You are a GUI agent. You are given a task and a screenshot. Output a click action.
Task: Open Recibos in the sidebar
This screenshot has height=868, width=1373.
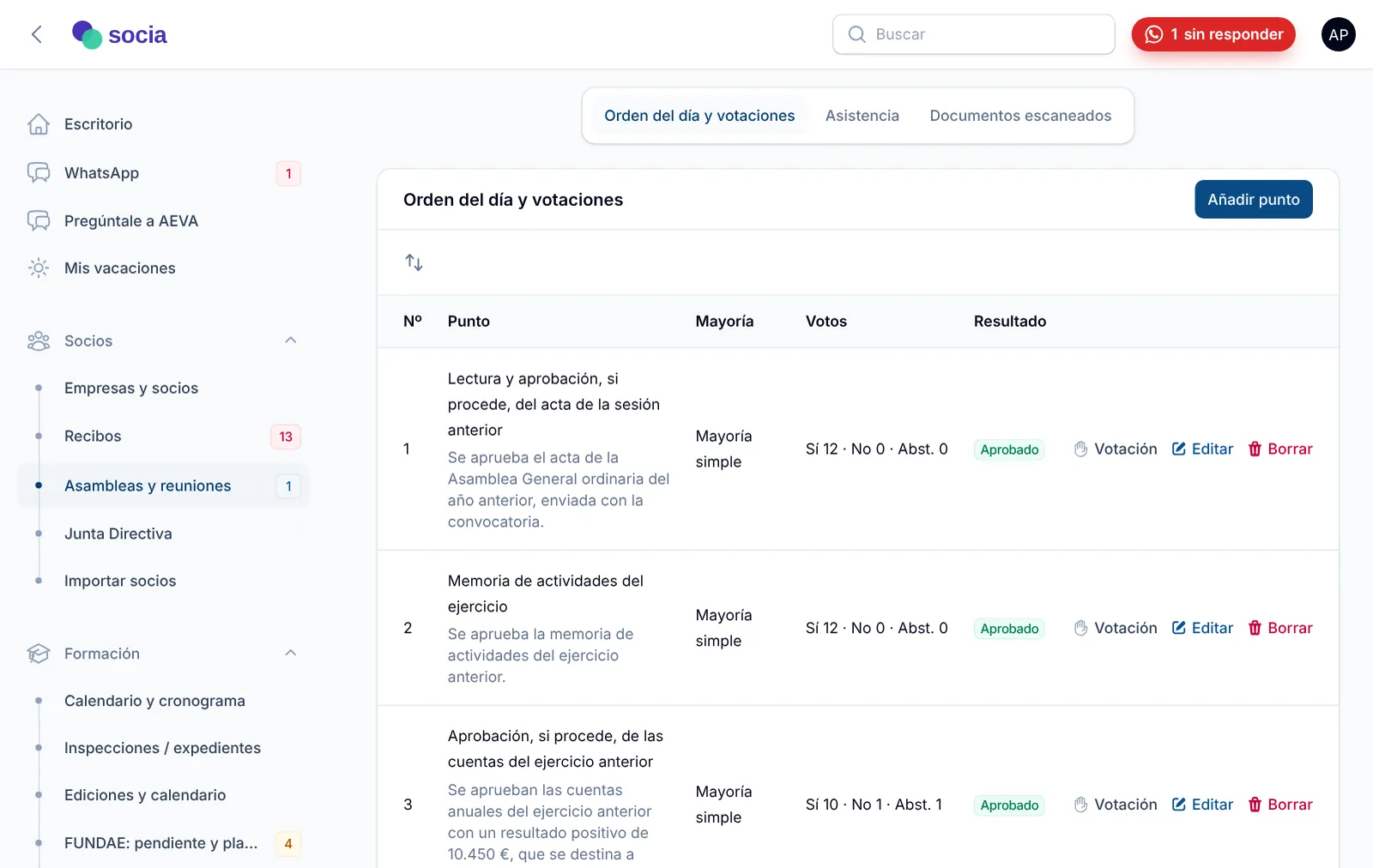click(x=163, y=437)
